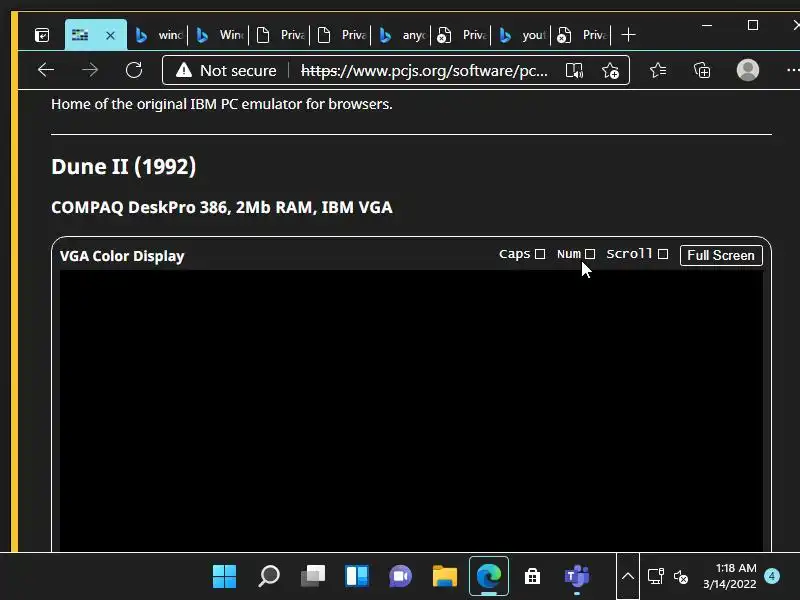
Task: Open the Chat app in taskbar
Action: [401, 577]
